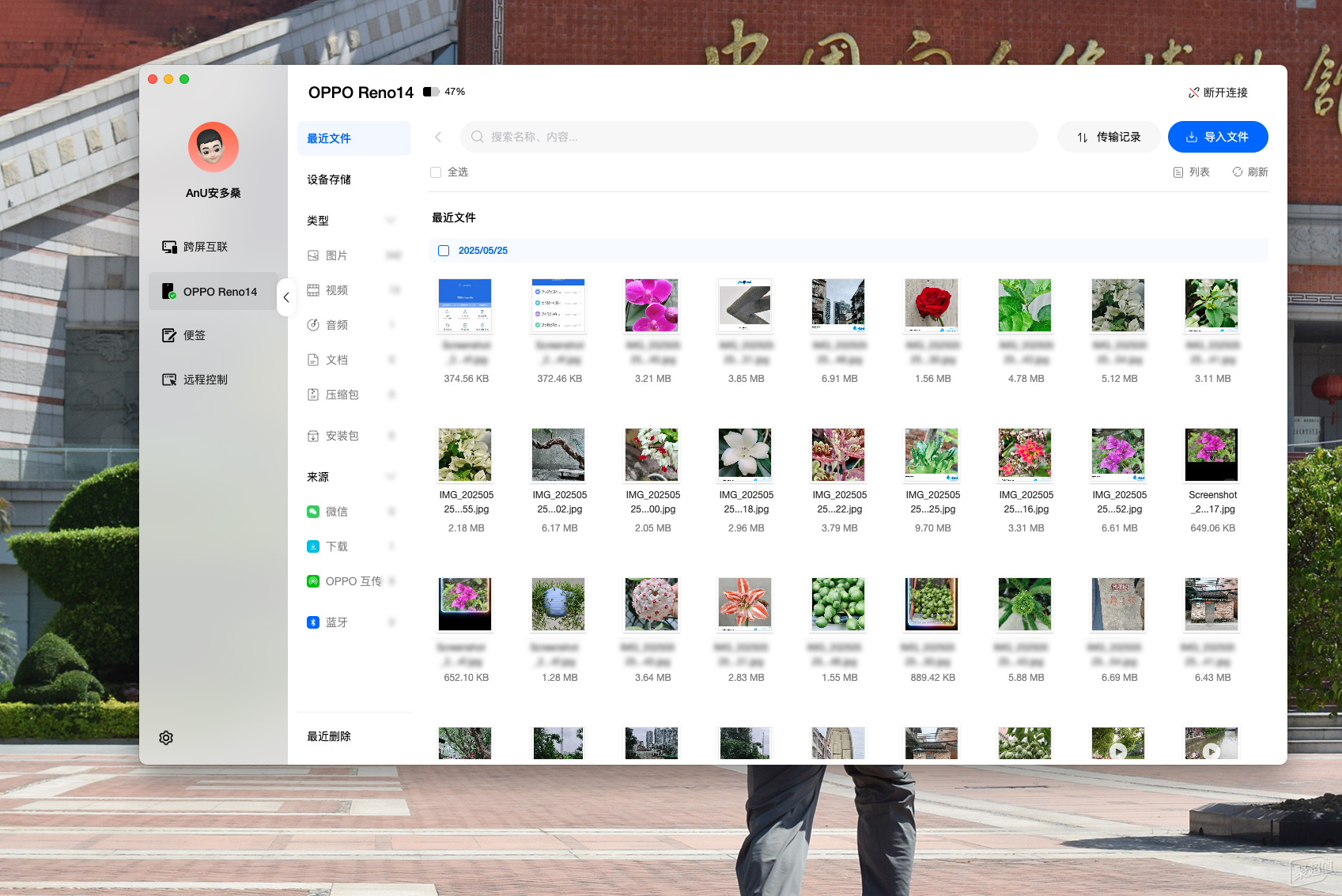This screenshot has height=896, width=1342.
Task: Open 传输记录 transfer history
Action: tap(1109, 137)
